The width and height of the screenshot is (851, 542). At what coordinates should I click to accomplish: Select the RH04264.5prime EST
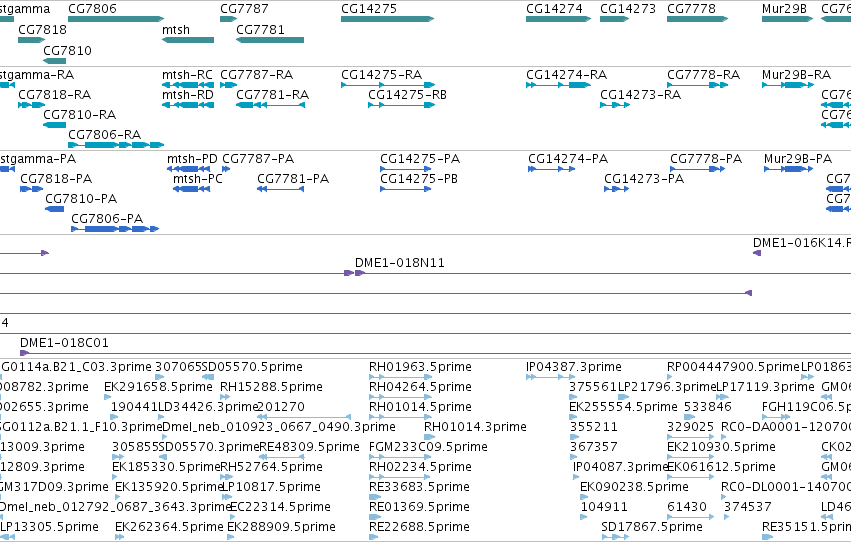click(401, 397)
